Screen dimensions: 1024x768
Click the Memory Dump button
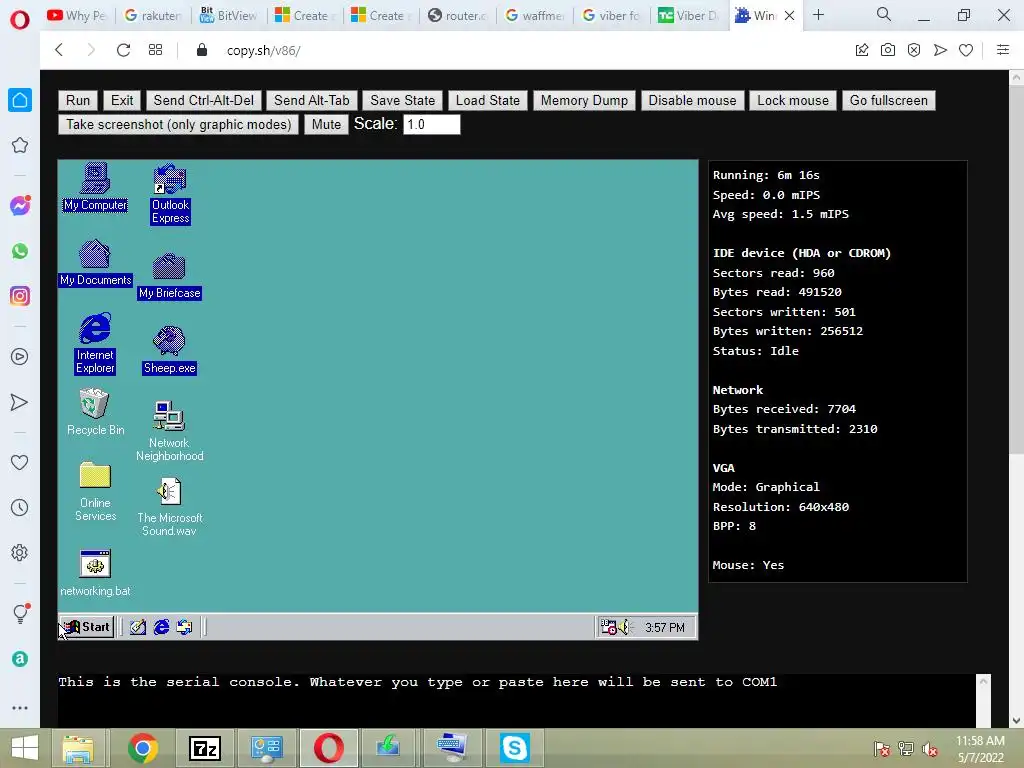point(584,101)
